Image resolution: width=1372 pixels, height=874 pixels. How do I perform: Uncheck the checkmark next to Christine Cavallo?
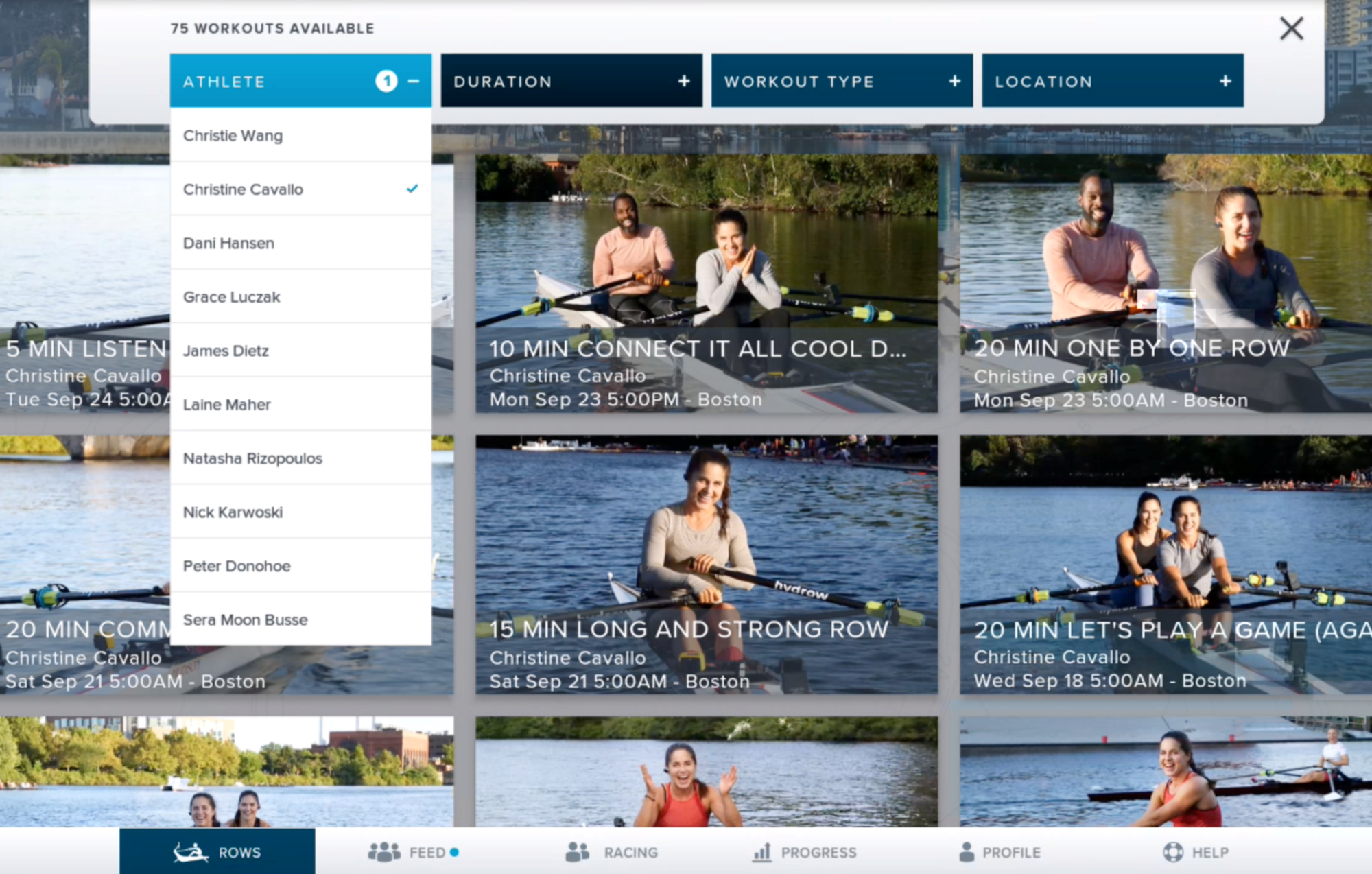click(412, 189)
